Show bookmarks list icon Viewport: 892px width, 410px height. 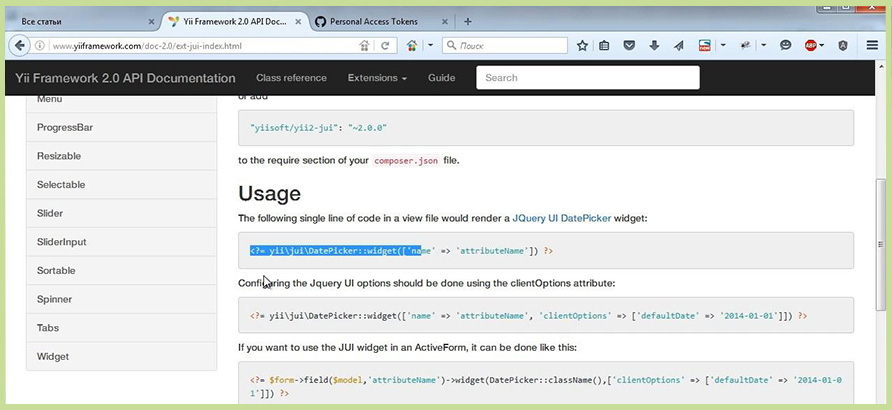[x=604, y=46]
